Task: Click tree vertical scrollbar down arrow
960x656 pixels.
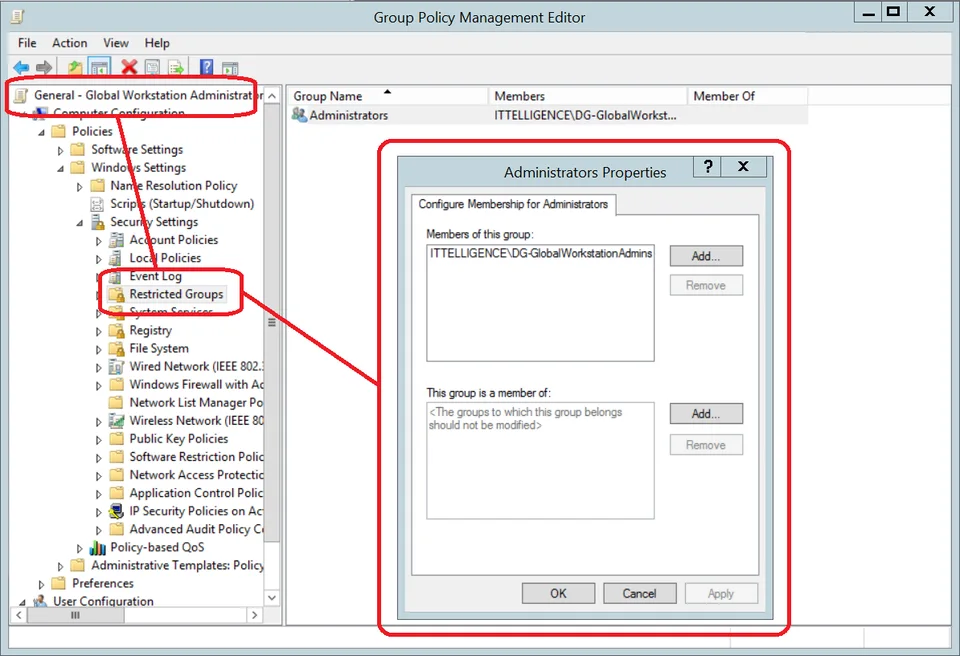Action: [272, 597]
